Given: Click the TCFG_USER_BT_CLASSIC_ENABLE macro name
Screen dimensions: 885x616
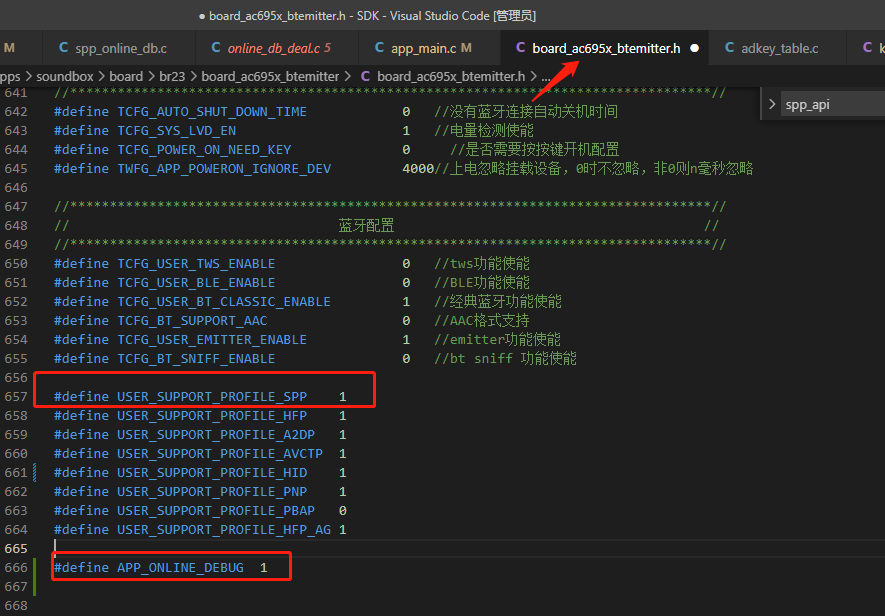Looking at the screenshot, I should [224, 302].
